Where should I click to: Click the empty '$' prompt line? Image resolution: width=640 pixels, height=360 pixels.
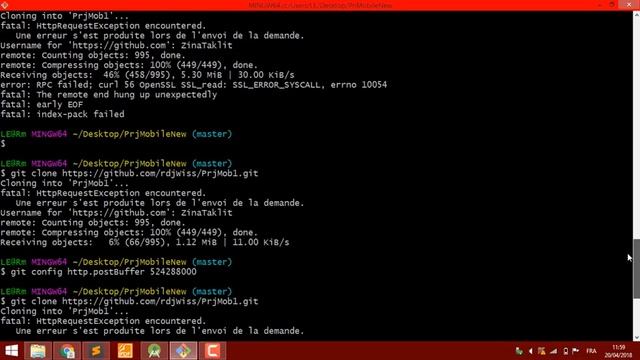(3, 144)
